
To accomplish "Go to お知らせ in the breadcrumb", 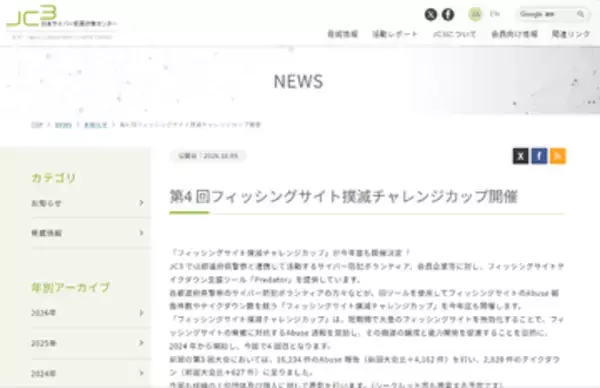I will (95, 125).
